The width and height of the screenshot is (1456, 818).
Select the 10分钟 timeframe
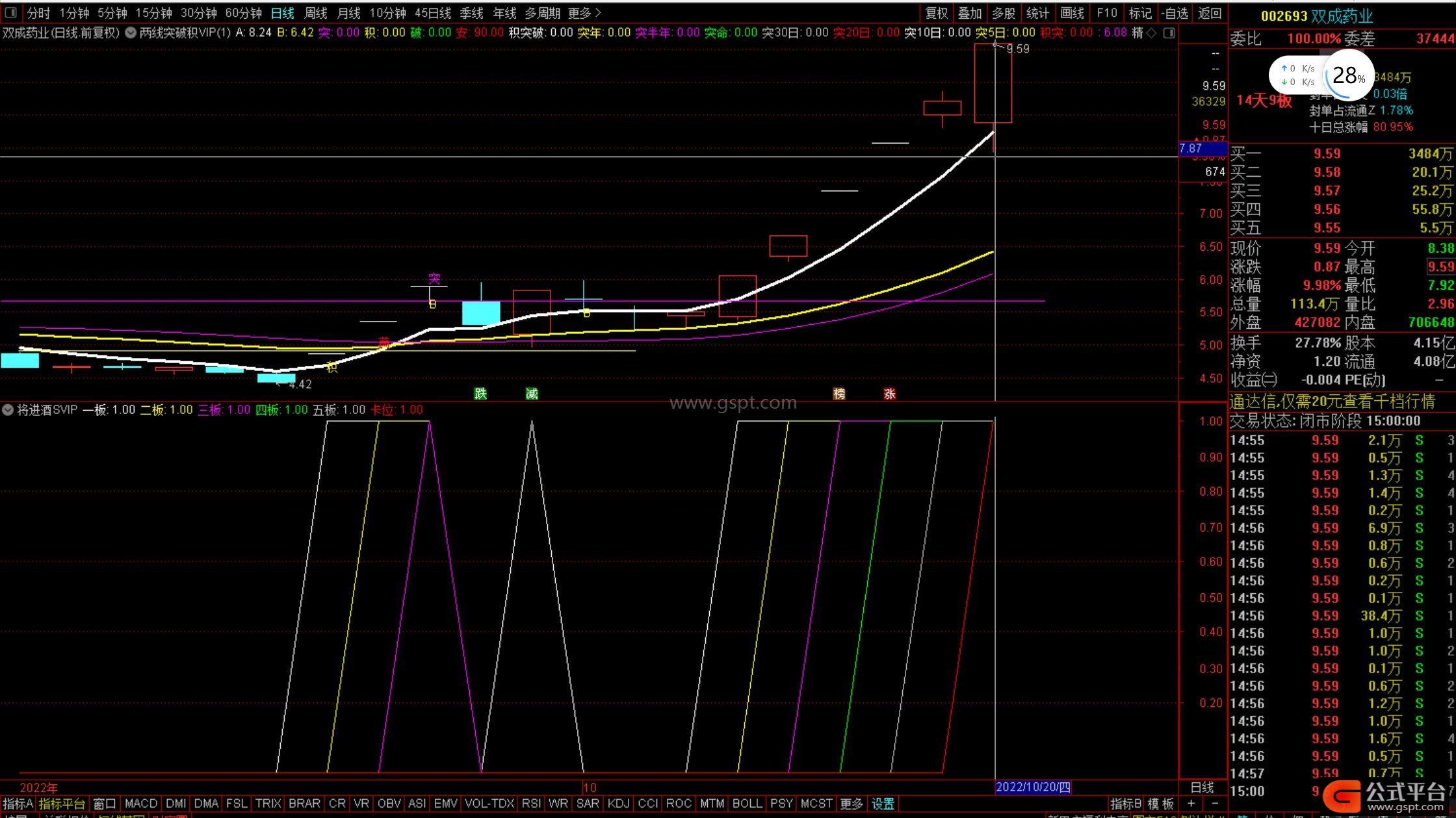[388, 13]
